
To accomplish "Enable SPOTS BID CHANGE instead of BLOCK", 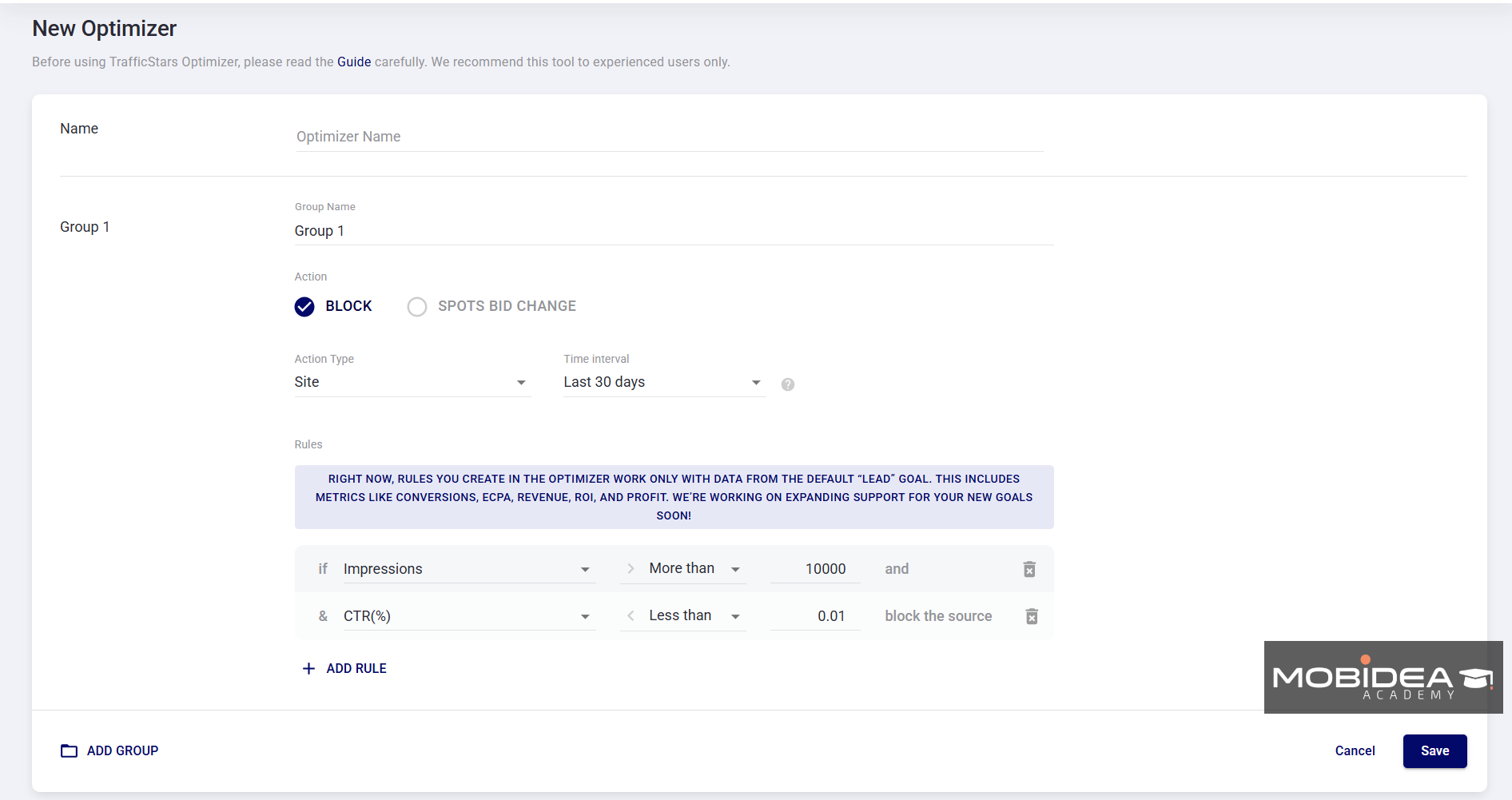I will (x=416, y=306).
